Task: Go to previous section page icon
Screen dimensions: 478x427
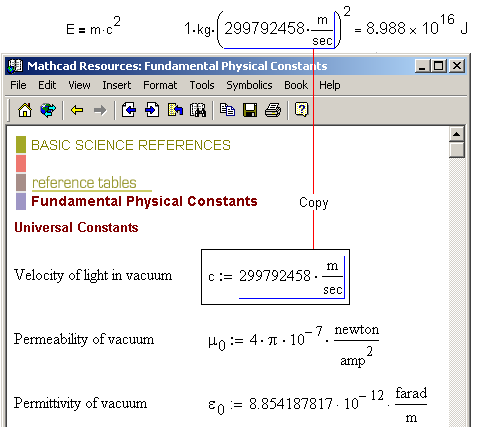Action: (129, 110)
